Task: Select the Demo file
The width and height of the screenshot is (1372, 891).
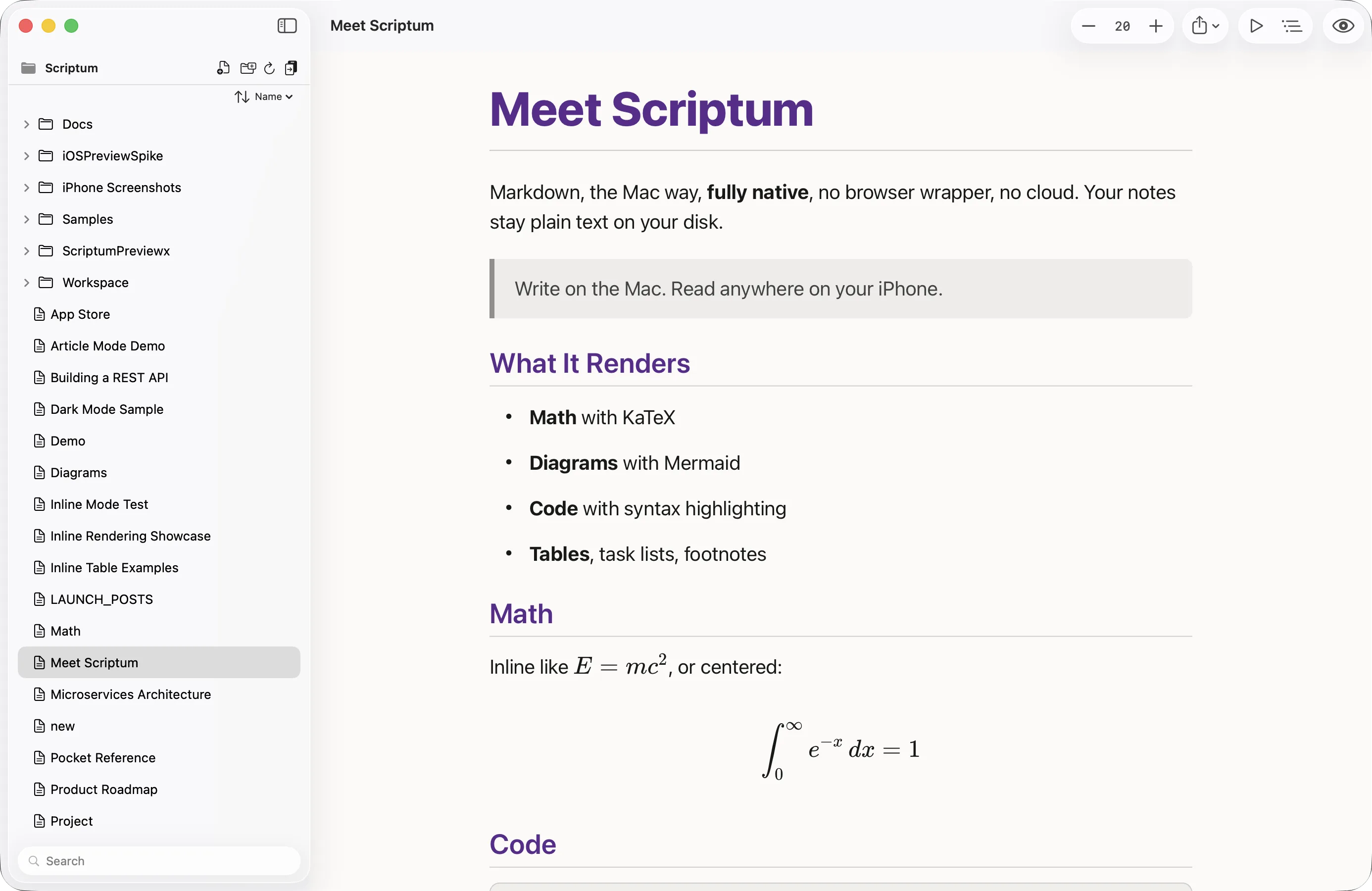Action: [x=159, y=441]
